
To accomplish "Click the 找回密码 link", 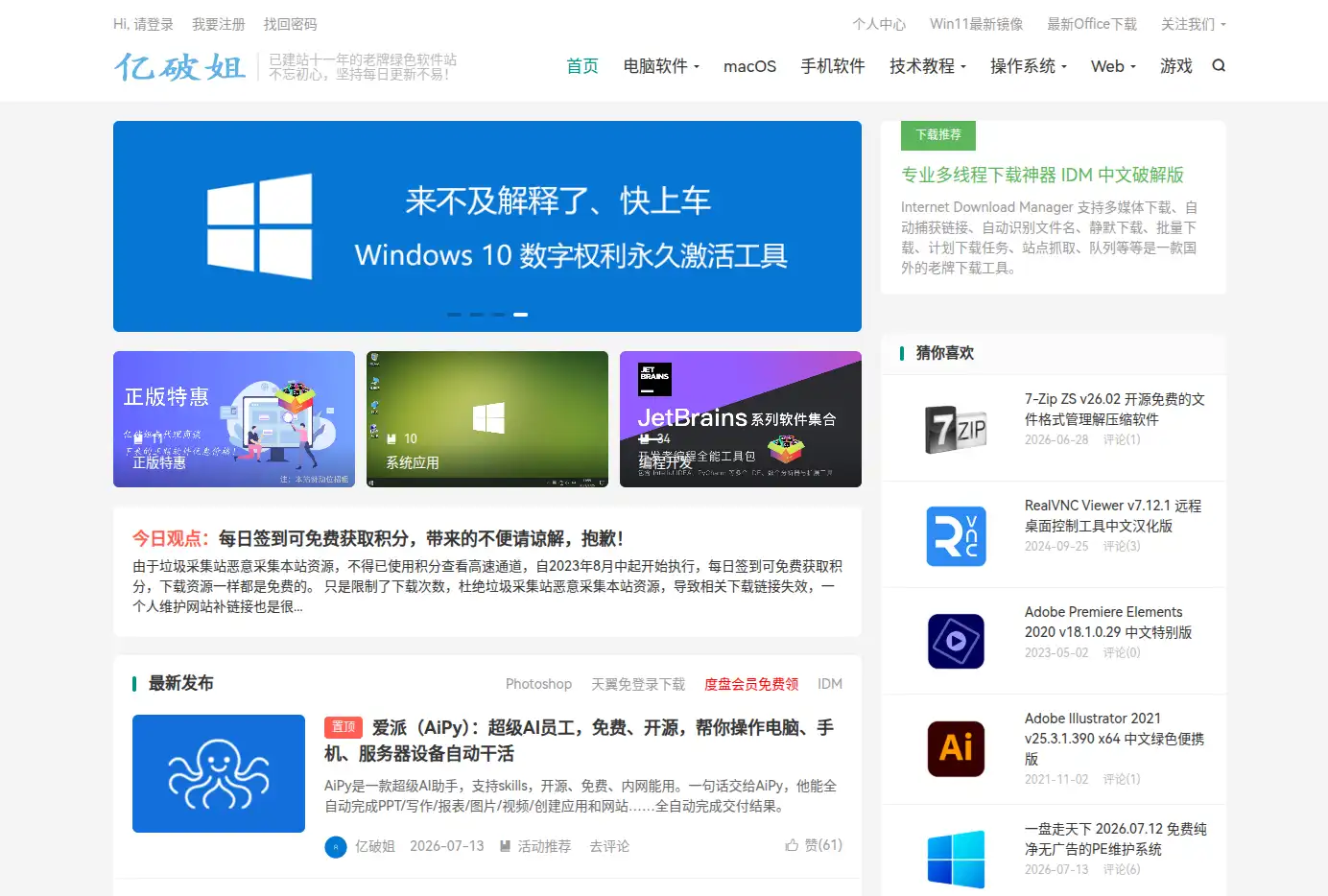I will [x=290, y=24].
